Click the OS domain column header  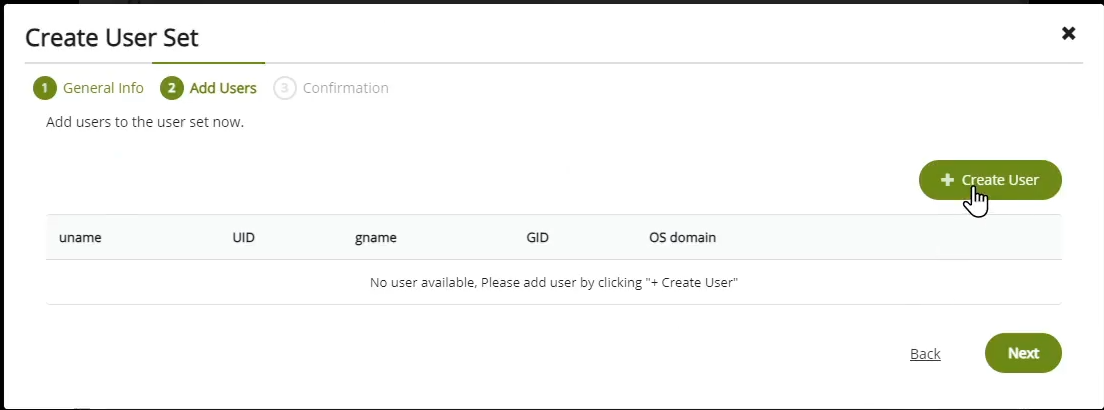point(682,237)
